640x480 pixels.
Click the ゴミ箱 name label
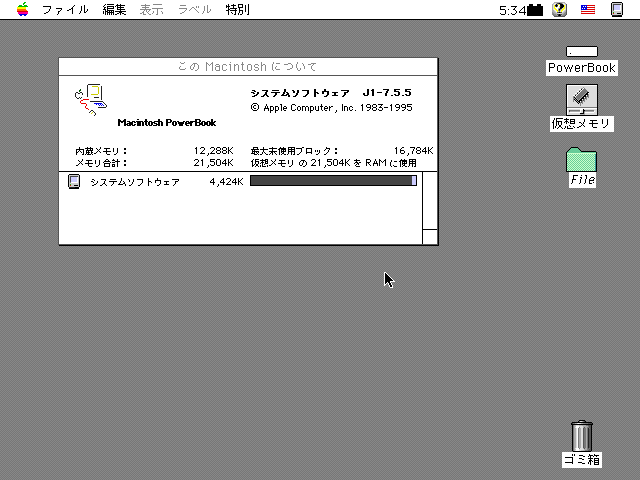(582, 460)
